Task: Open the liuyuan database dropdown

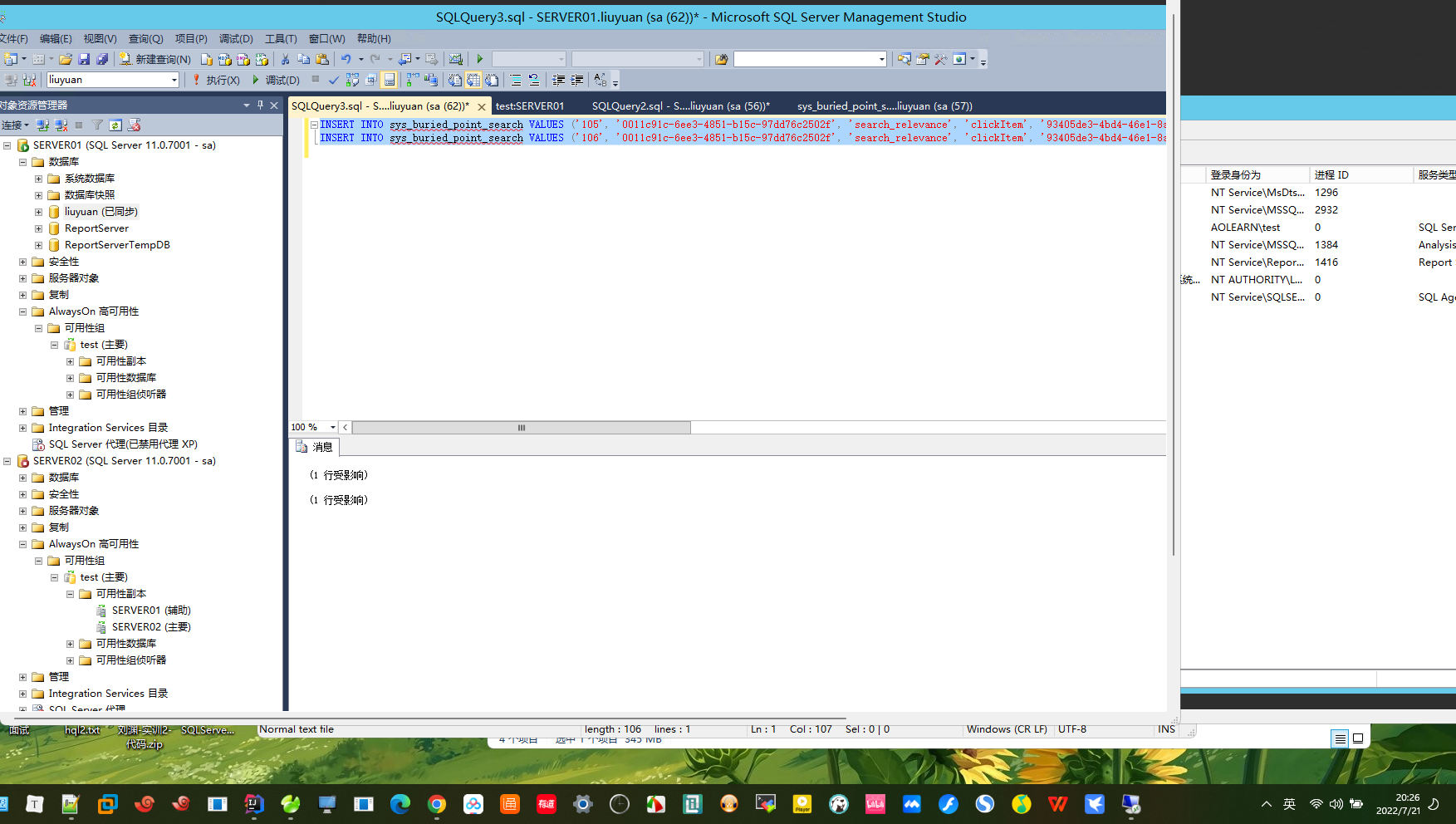Action: [174, 80]
